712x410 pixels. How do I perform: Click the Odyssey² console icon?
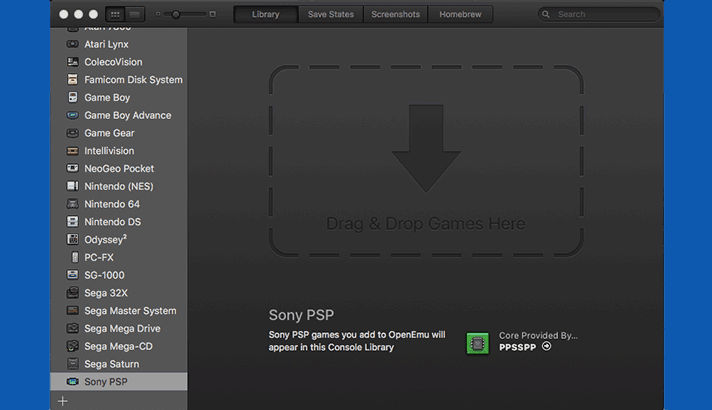(x=72, y=239)
